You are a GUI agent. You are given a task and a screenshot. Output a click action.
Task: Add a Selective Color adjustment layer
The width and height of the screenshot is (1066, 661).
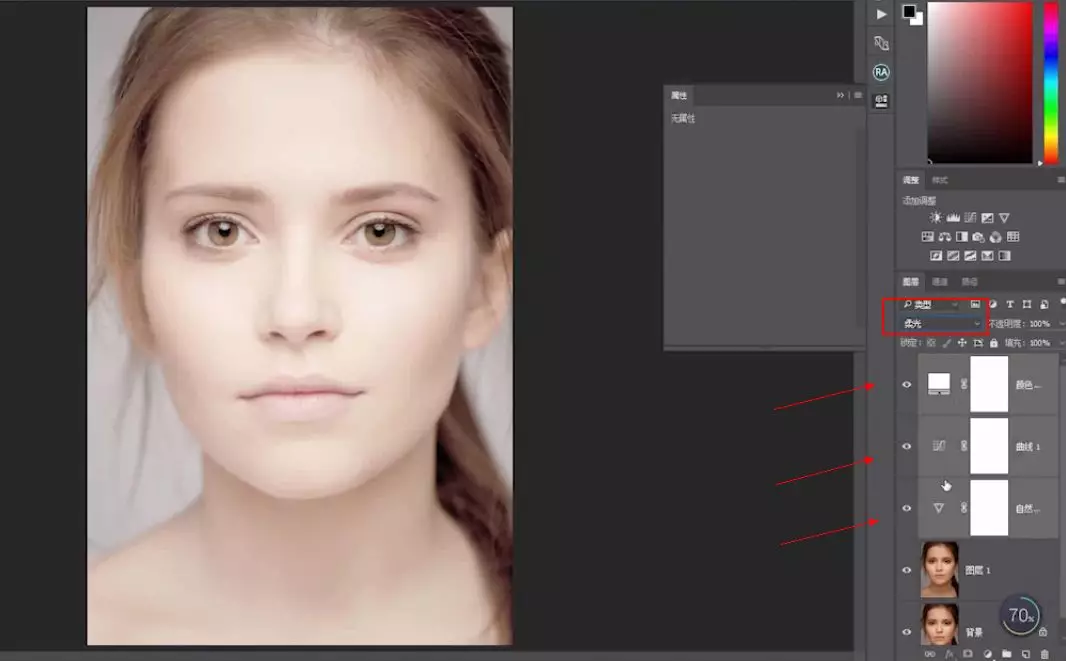pos(987,256)
